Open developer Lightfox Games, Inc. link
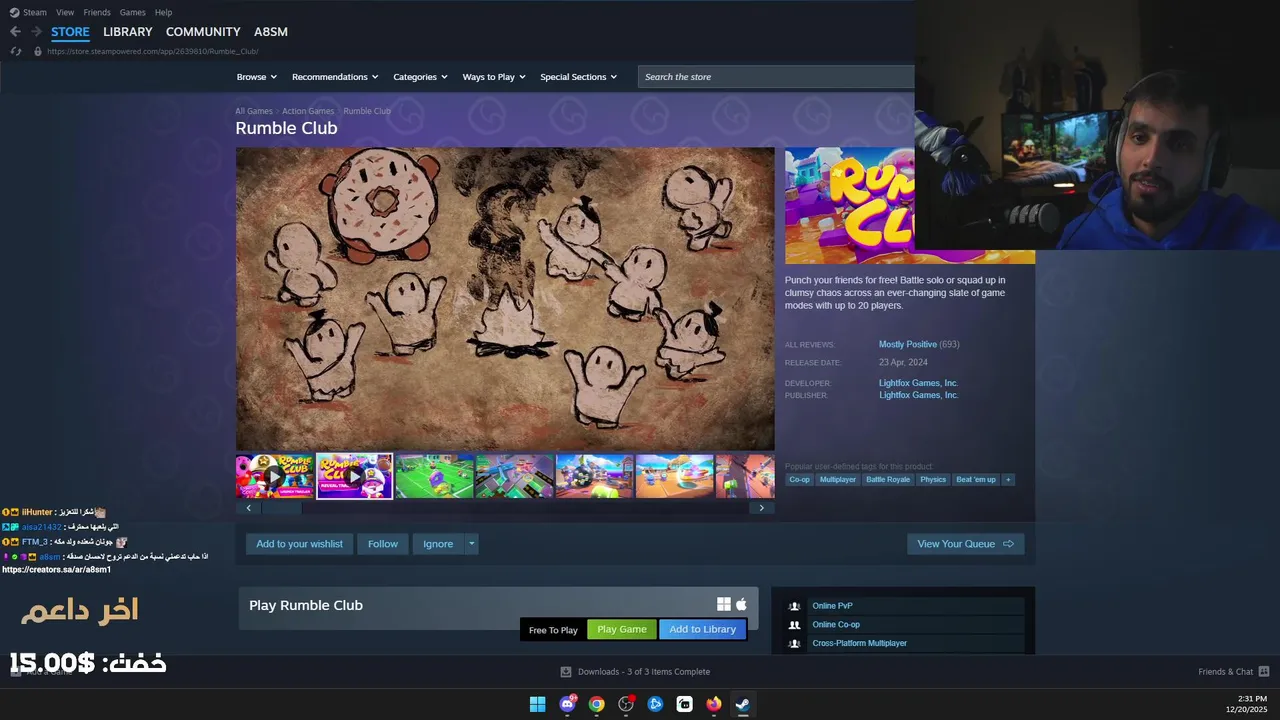Screen dimensions: 1280x720 pos(918,383)
